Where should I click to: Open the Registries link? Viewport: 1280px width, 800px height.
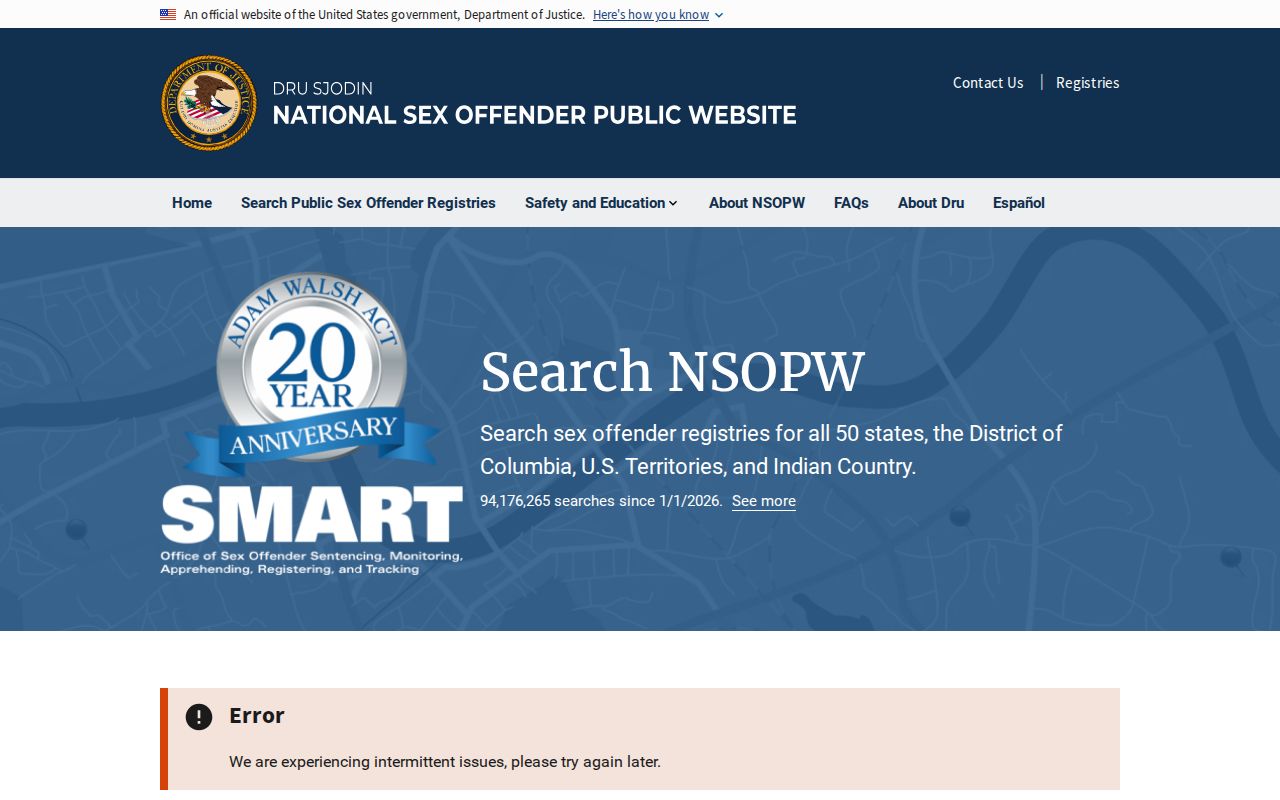pyautogui.click(x=1087, y=83)
